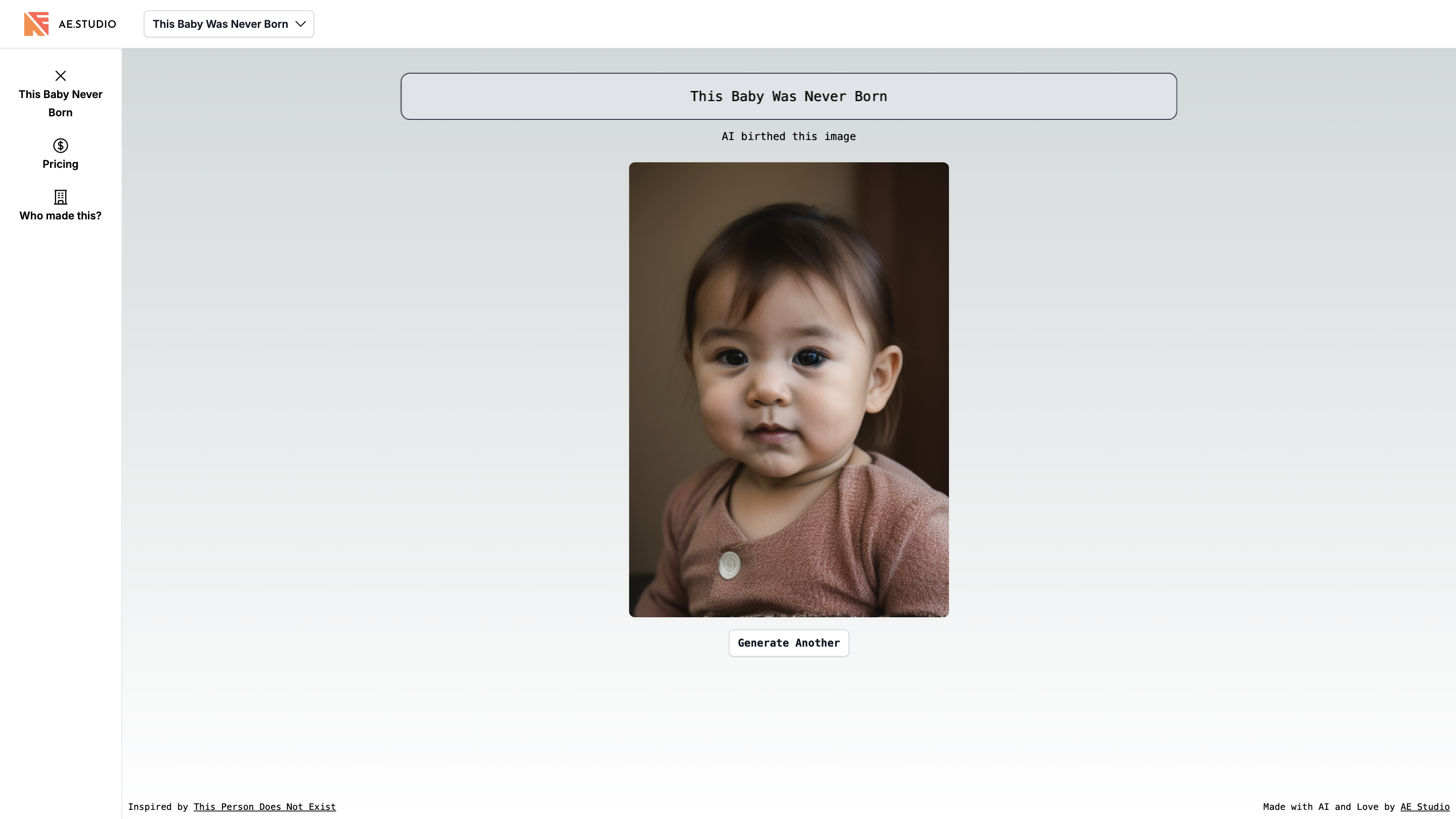
Task: Navigate to the Pricing section
Action: coord(60,164)
